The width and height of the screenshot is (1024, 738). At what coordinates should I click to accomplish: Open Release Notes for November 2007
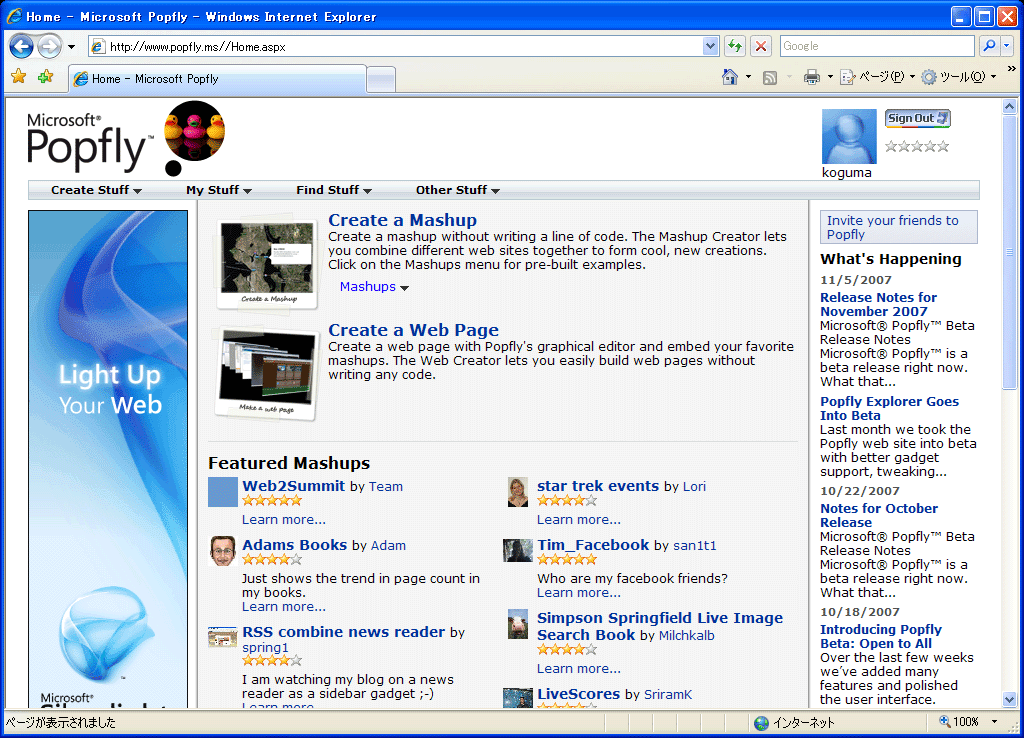pyautogui.click(x=878, y=304)
